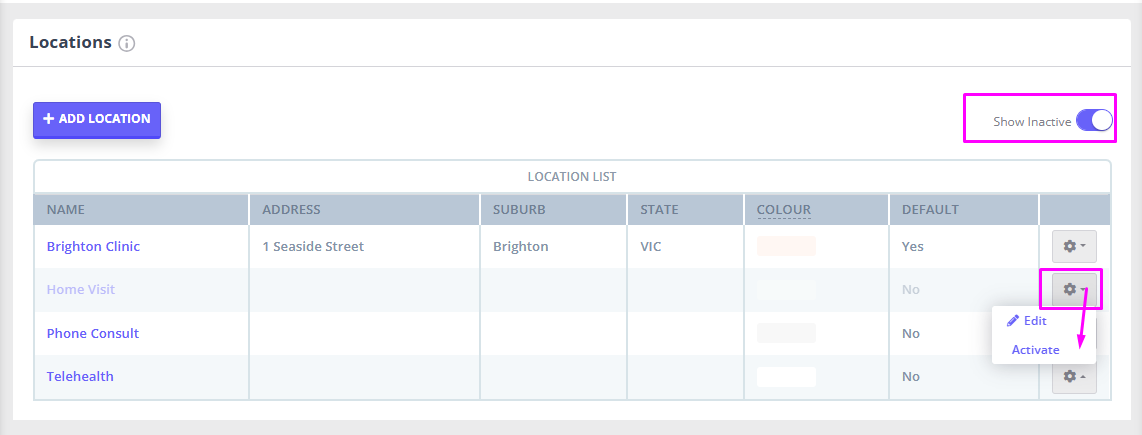Open the gear menu for Brighton Clinic
Viewport: 1142px width, 435px height.
[x=1074, y=246]
